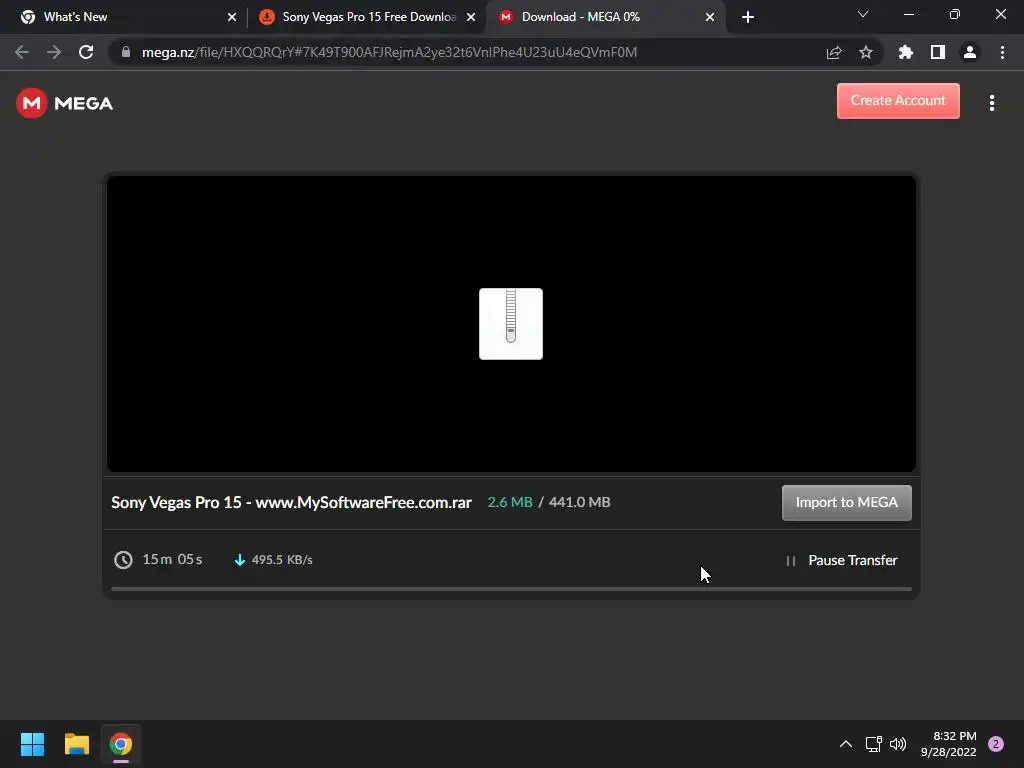Go back to the previous page
The height and width of the screenshot is (768, 1024).
point(22,52)
